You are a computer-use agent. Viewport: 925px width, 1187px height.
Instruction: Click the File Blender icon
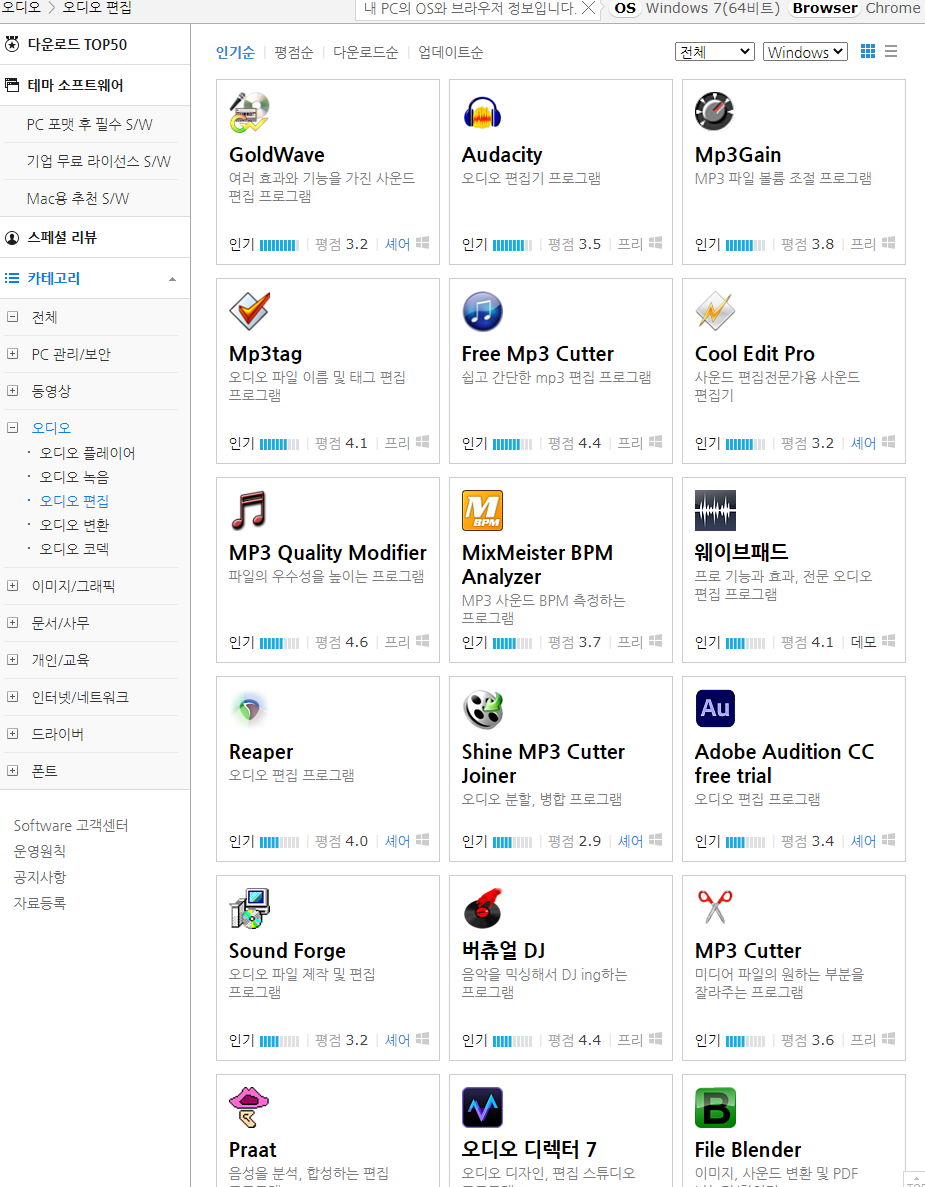[x=715, y=1108]
